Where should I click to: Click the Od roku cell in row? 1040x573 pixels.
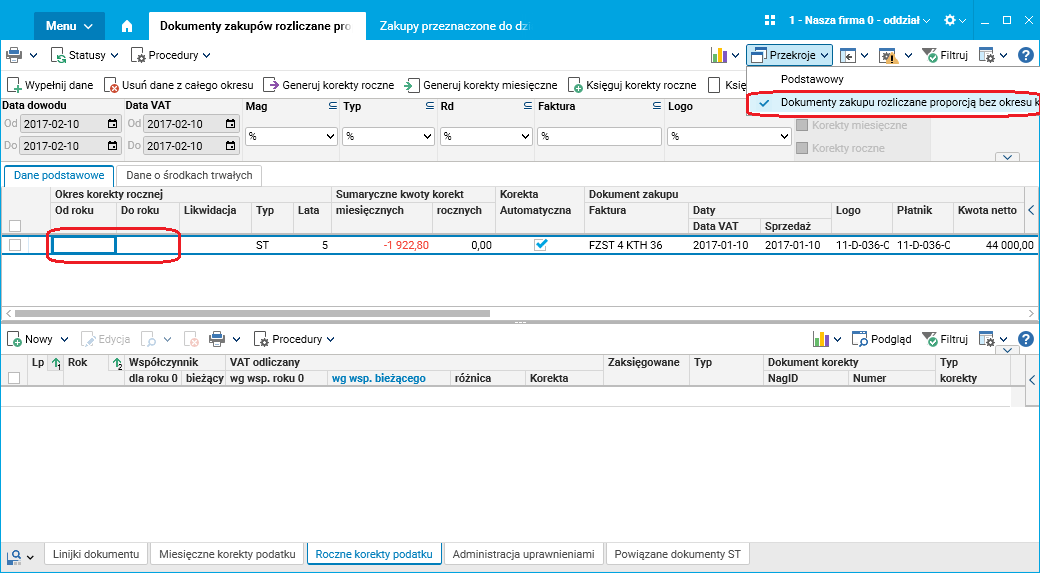tap(84, 245)
